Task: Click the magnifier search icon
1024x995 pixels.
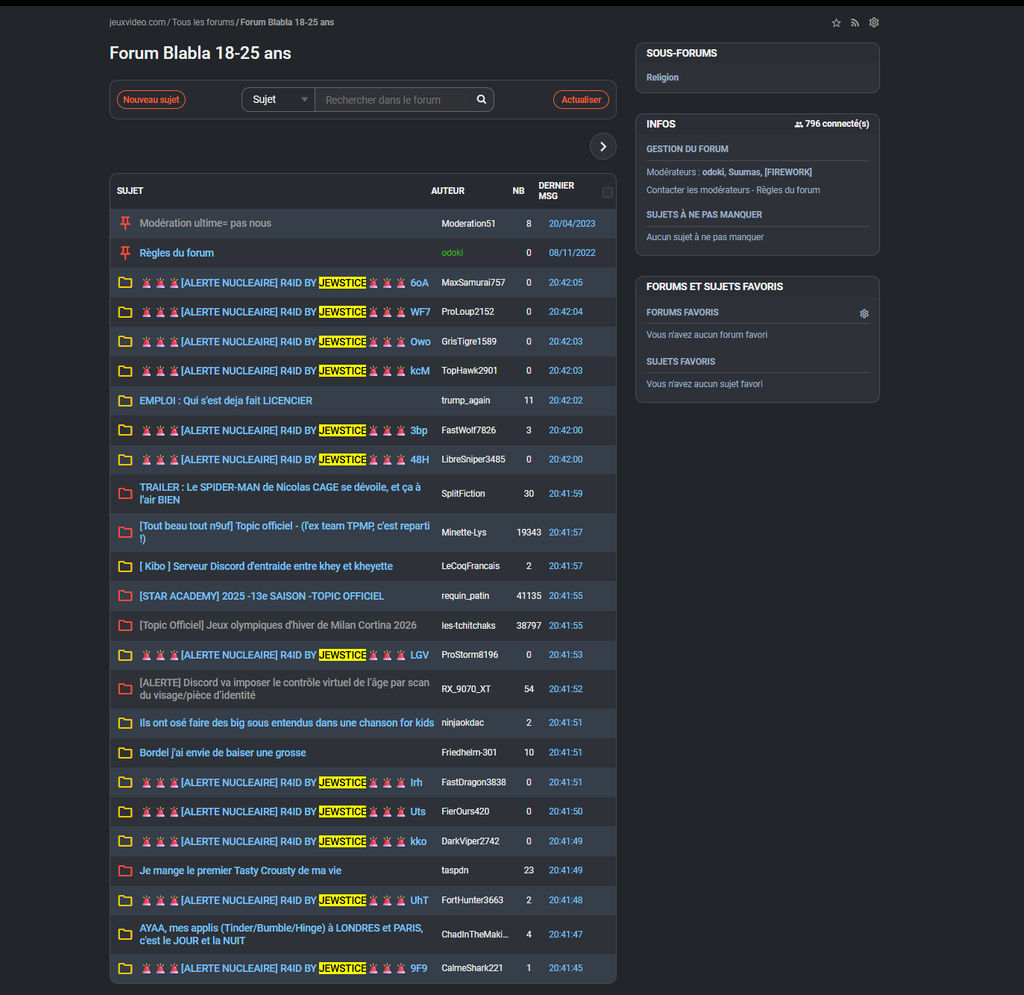Action: coord(481,100)
